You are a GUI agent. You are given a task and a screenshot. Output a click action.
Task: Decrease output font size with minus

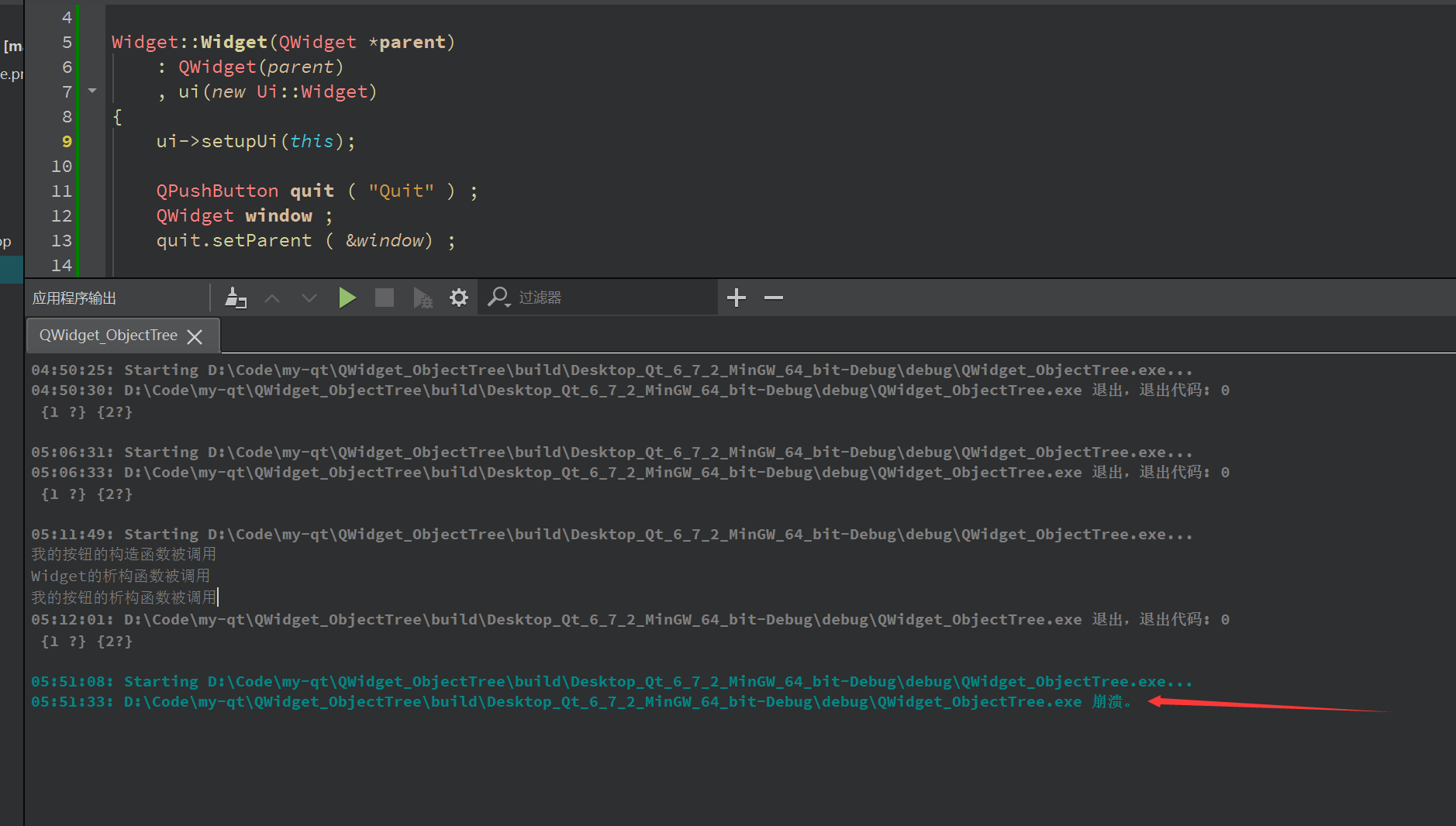tap(774, 298)
